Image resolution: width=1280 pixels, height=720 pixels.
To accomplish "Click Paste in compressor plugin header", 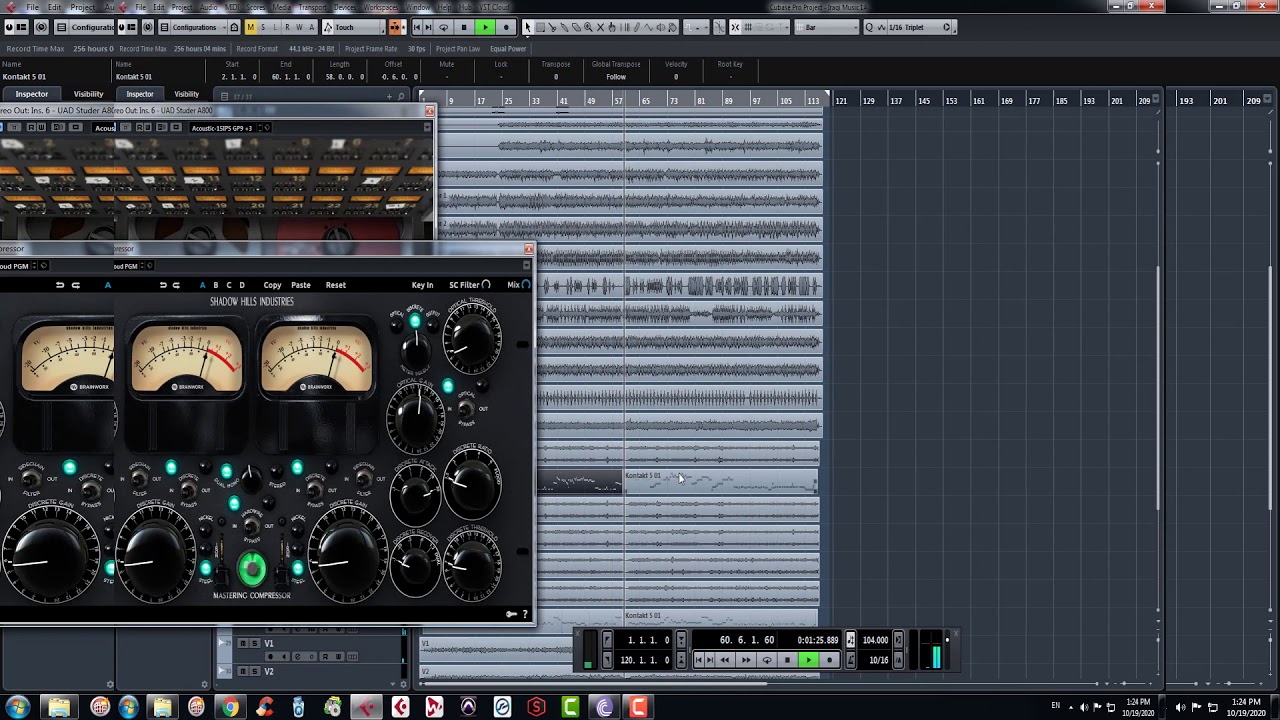I will pyautogui.click(x=300, y=285).
